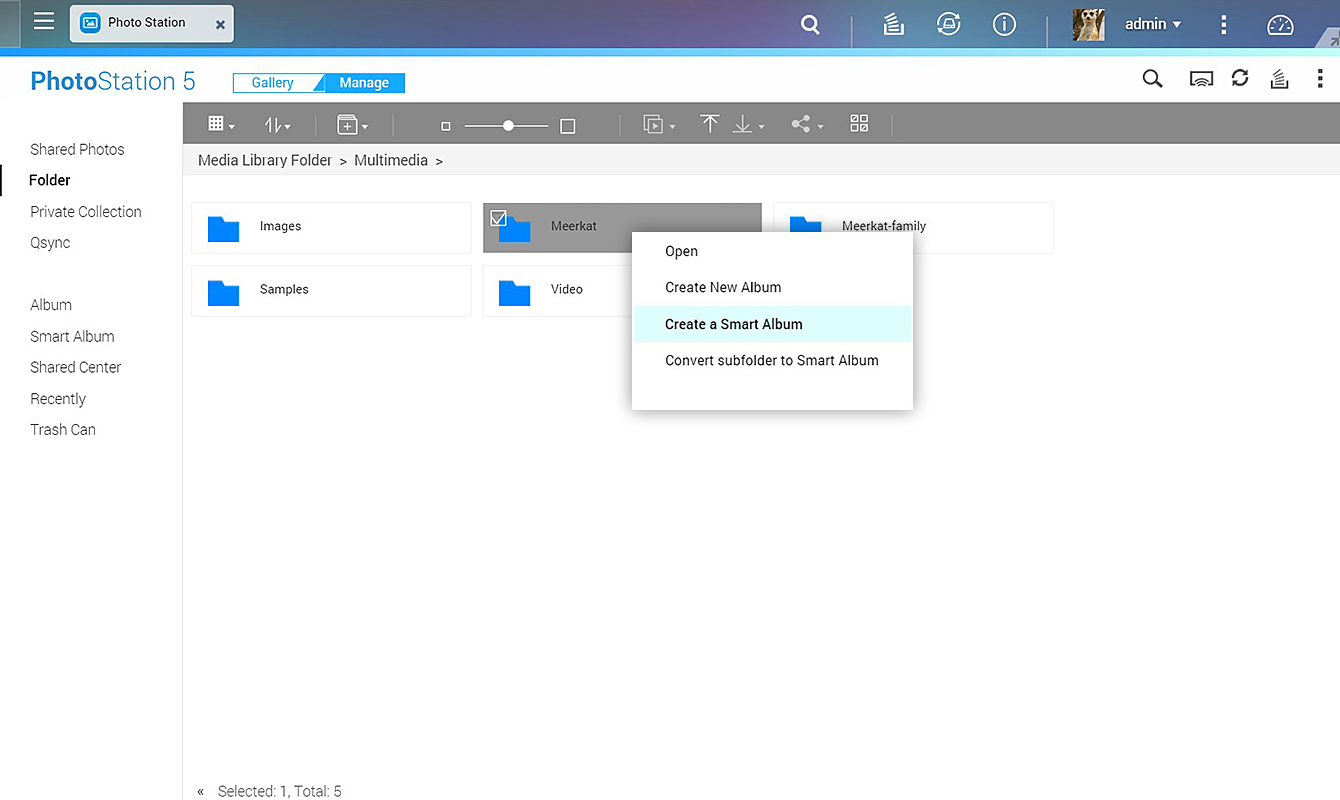Choose Open from context menu
Viewport: 1340px width, 800px height.
pos(772,251)
